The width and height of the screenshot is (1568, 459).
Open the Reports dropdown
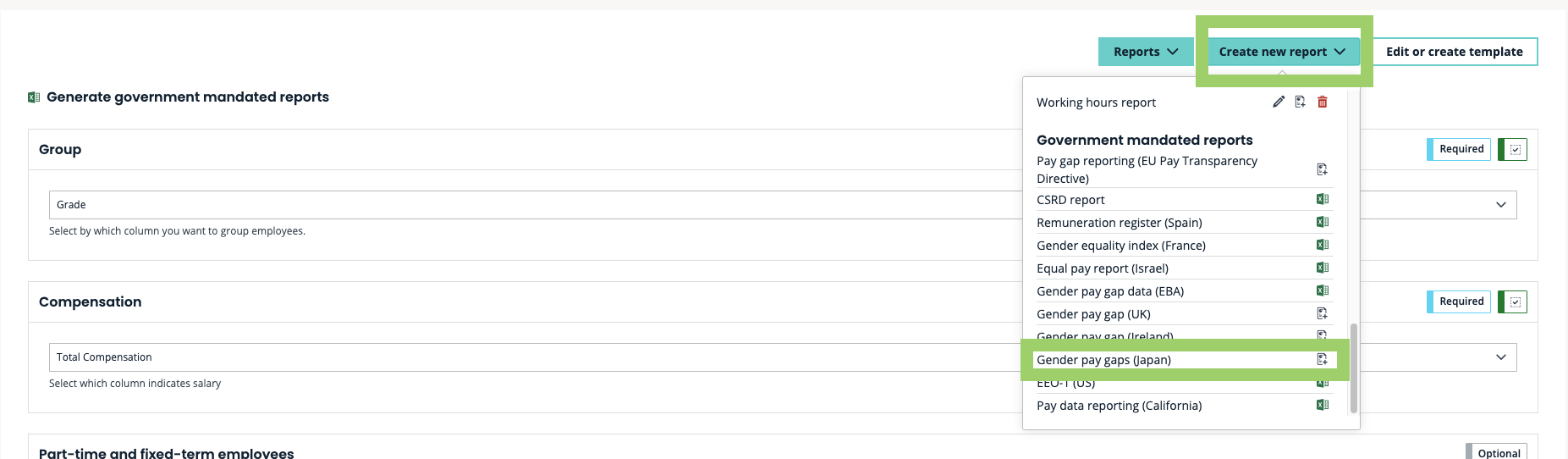point(1145,52)
